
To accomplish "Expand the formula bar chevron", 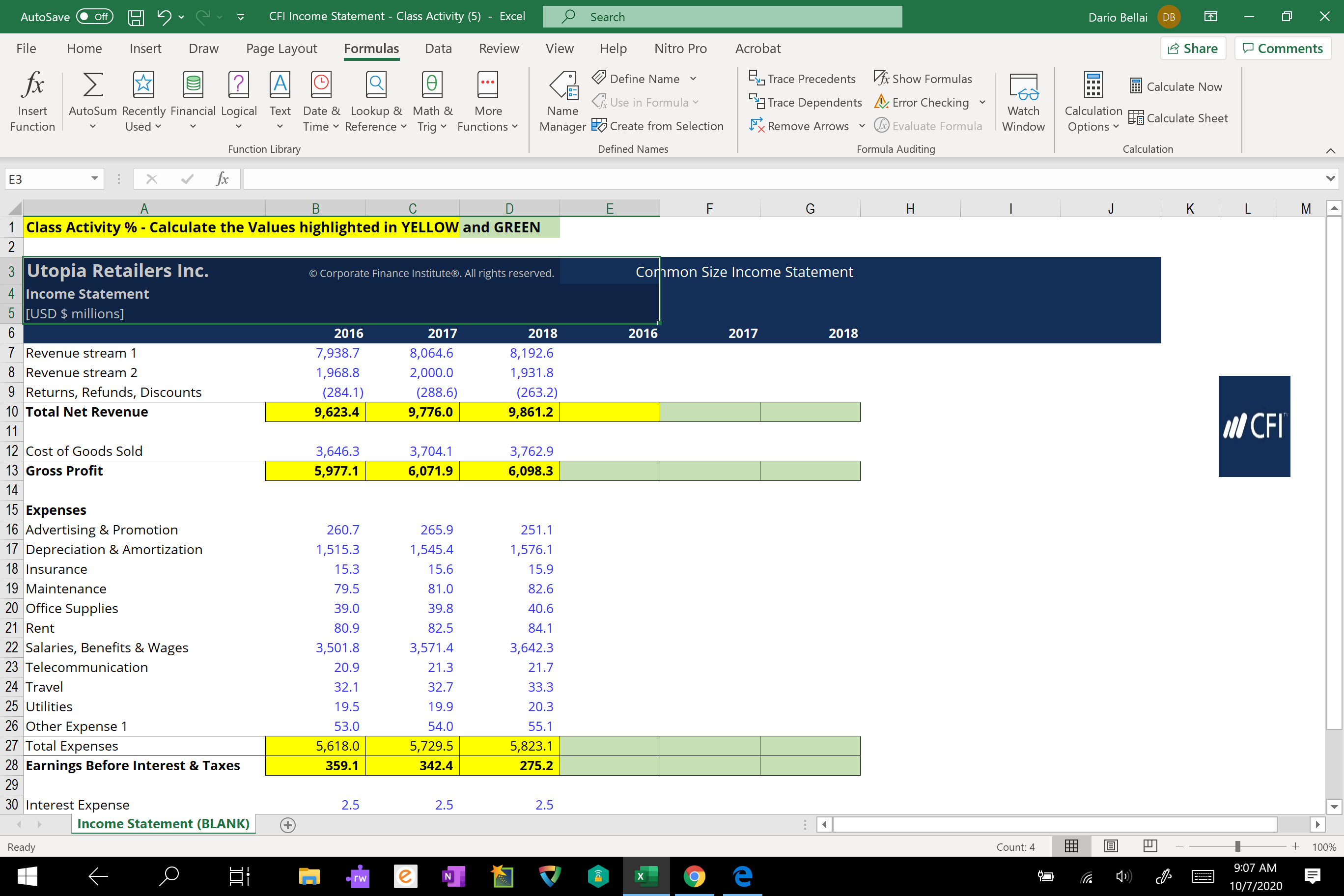I will click(x=1331, y=179).
